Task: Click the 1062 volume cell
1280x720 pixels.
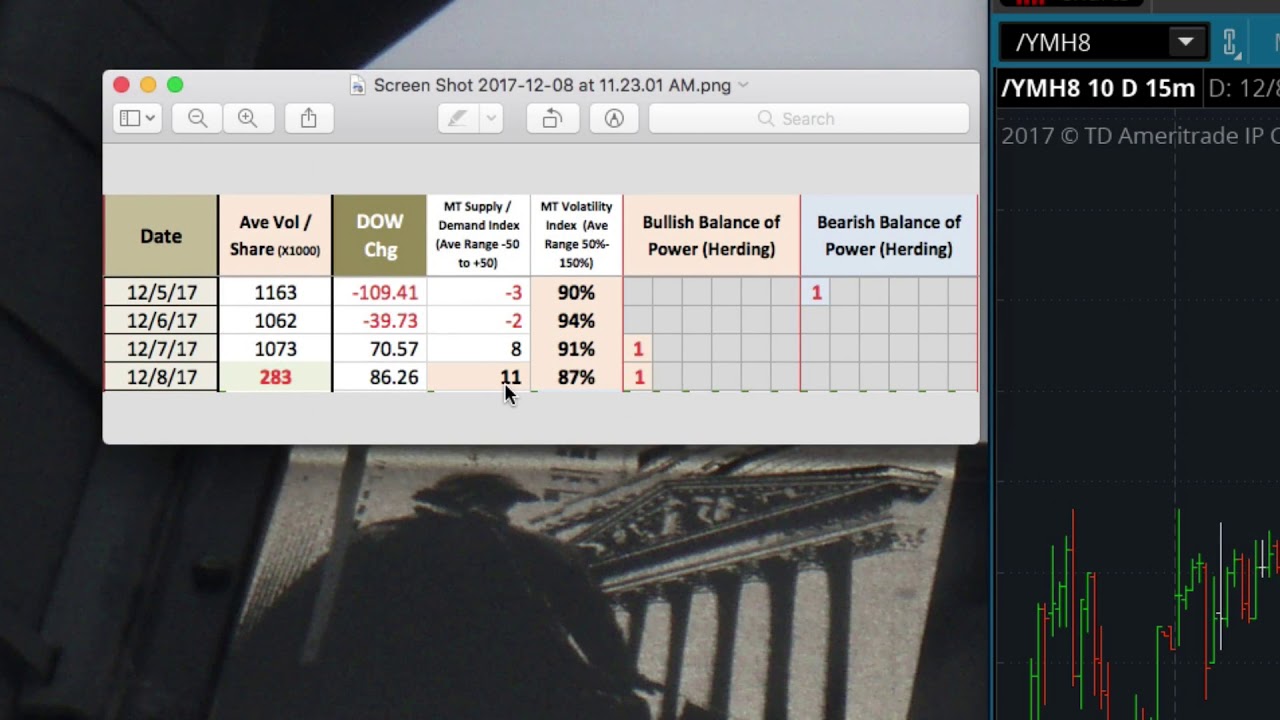Action: coord(275,320)
